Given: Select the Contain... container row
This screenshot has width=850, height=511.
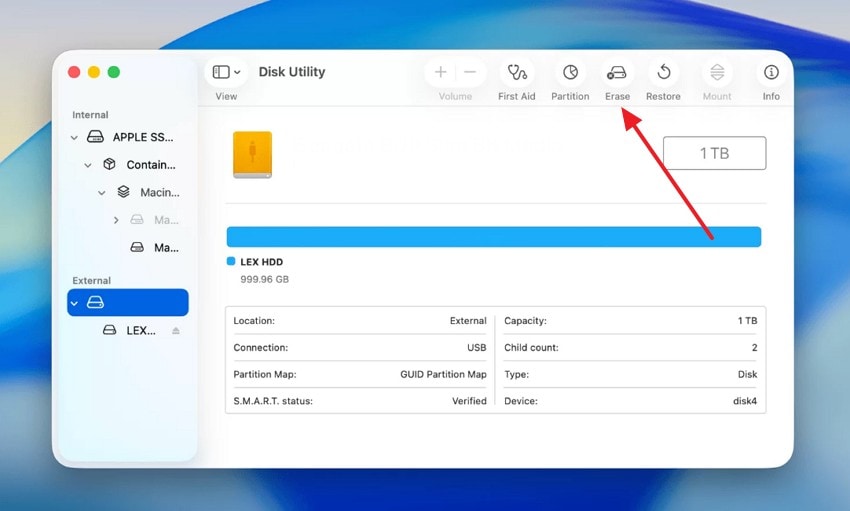Looking at the screenshot, I should [128, 165].
